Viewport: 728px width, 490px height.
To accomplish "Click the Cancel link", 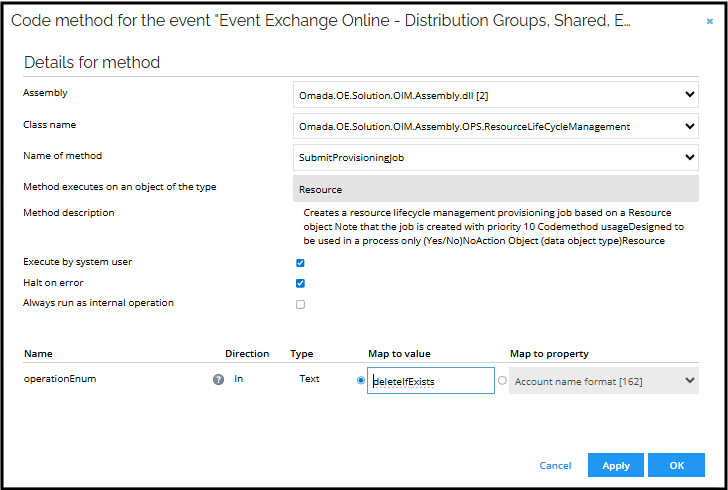I will tap(555, 466).
